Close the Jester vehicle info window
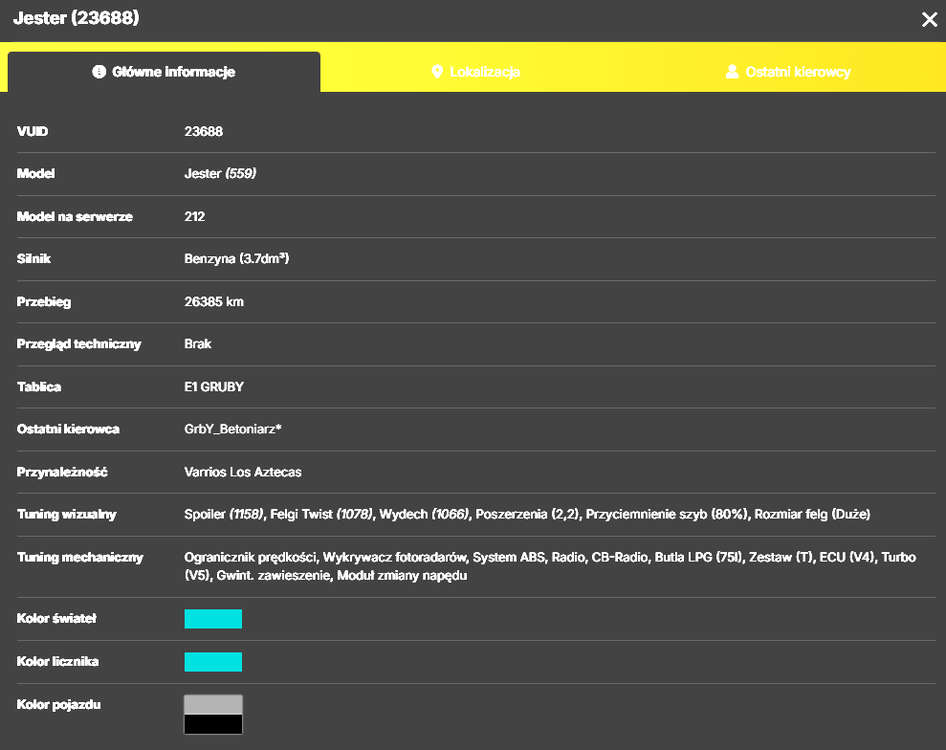946x750 pixels. pyautogui.click(x=929, y=20)
